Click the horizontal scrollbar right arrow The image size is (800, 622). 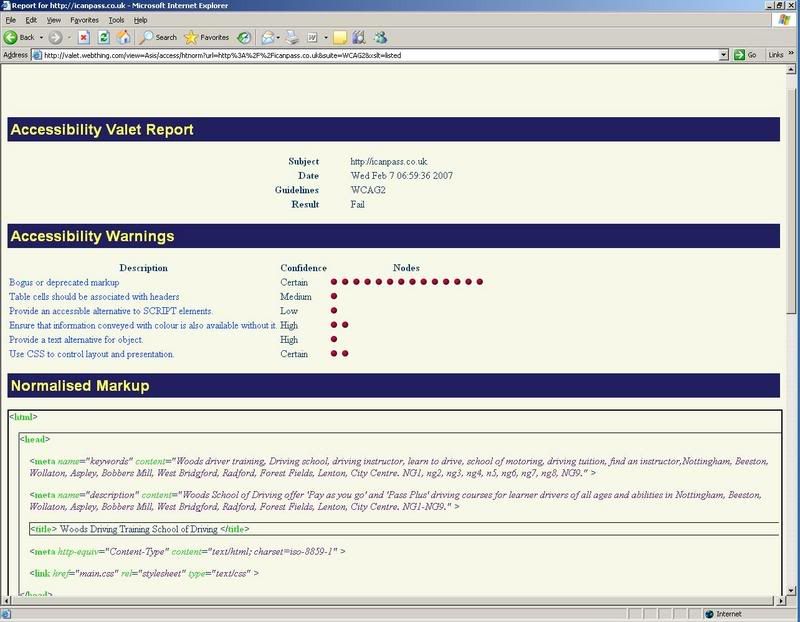point(781,601)
